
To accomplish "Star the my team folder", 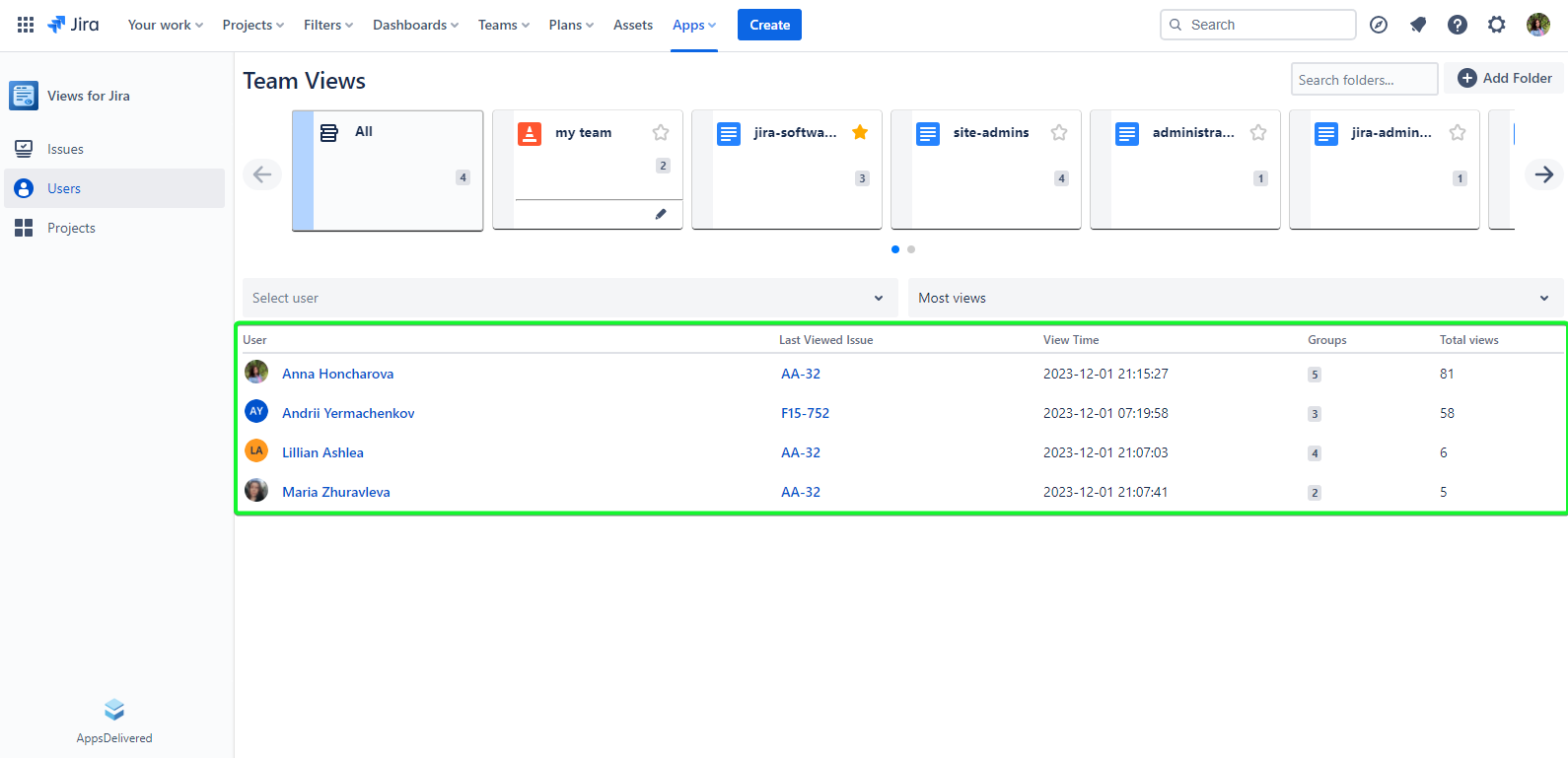I will pyautogui.click(x=661, y=132).
